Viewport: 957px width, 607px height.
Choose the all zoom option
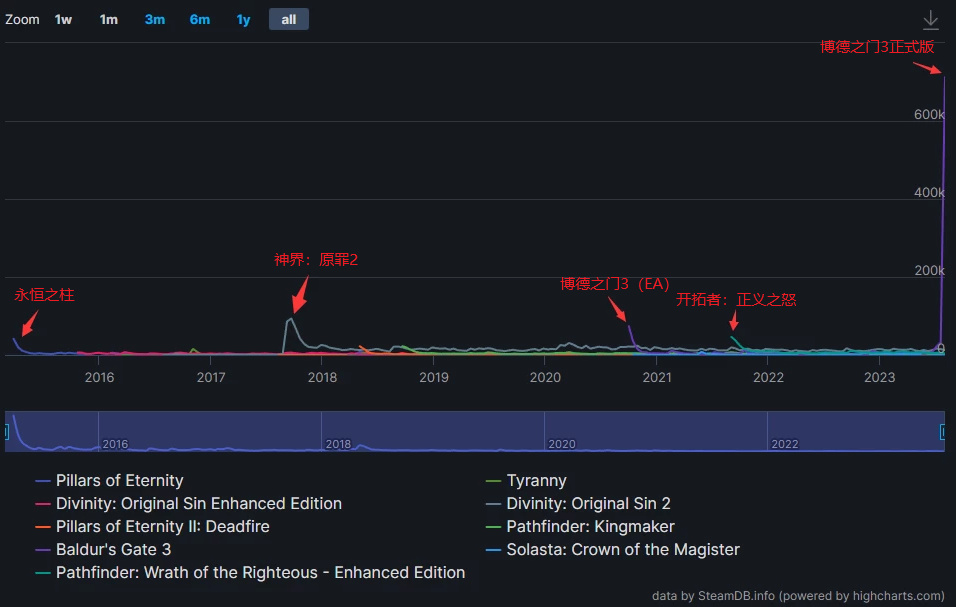pos(289,20)
